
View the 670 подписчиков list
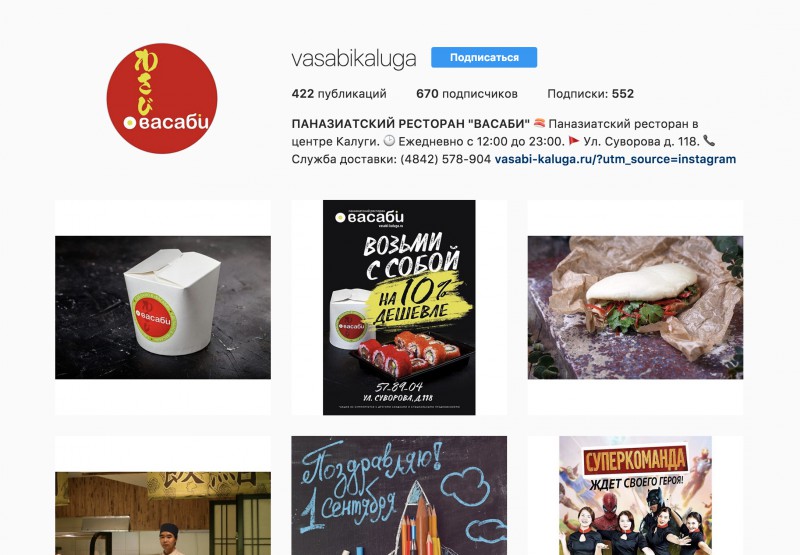coord(467,94)
